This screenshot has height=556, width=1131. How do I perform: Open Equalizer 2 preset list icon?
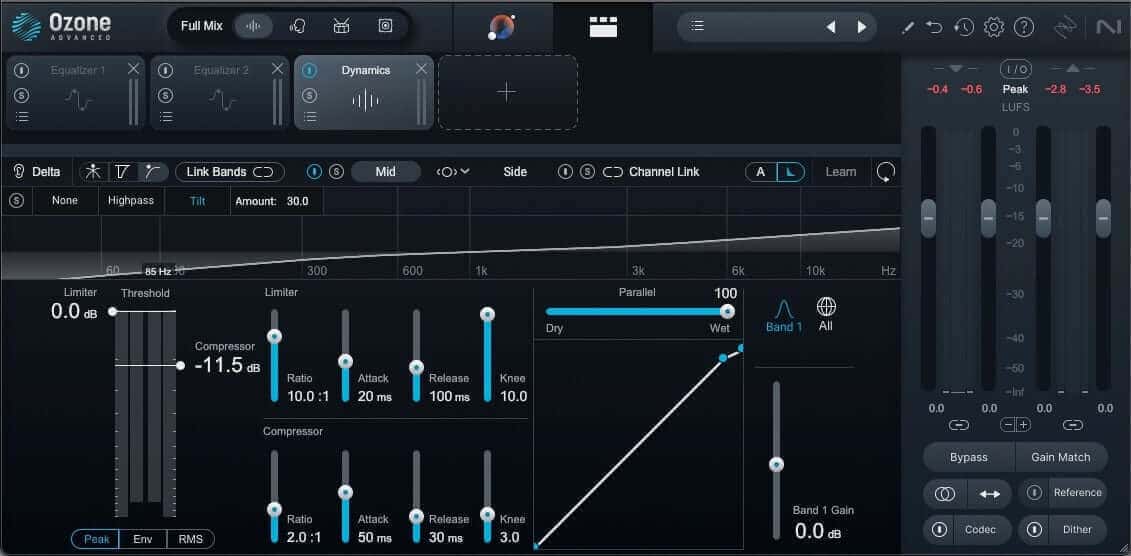[x=166, y=118]
